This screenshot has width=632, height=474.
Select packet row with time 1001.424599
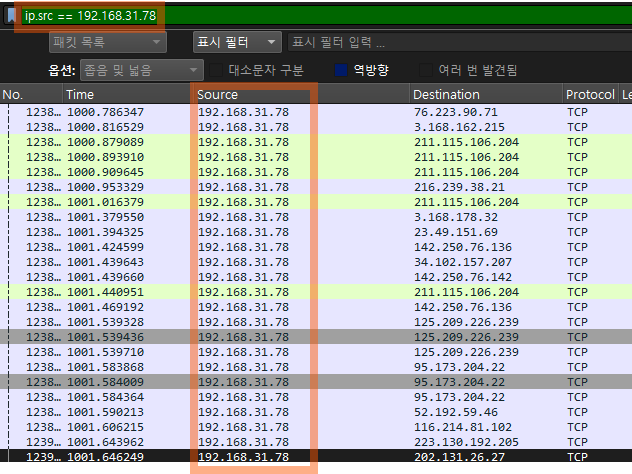(316, 247)
